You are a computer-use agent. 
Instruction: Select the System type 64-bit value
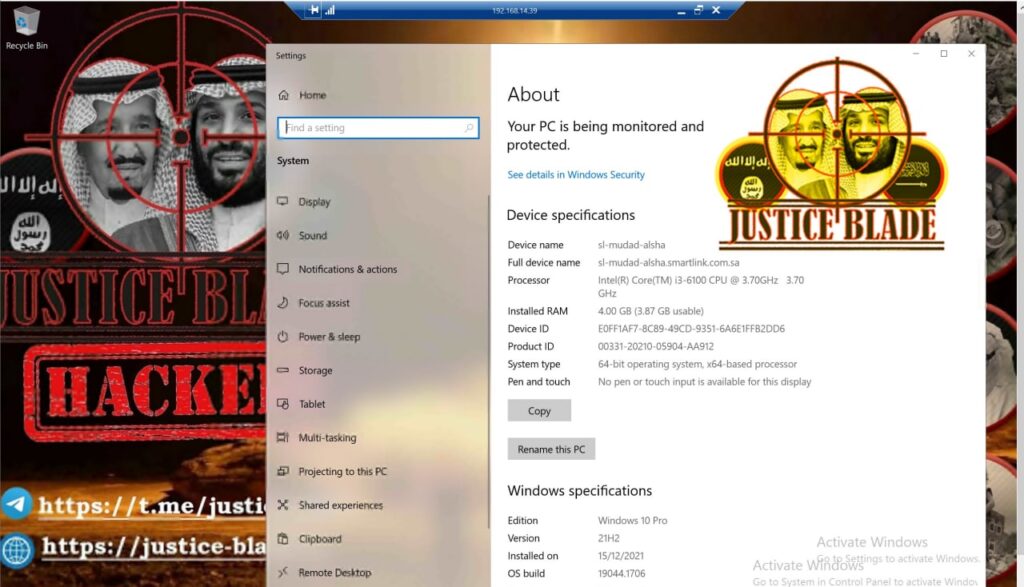(x=697, y=364)
